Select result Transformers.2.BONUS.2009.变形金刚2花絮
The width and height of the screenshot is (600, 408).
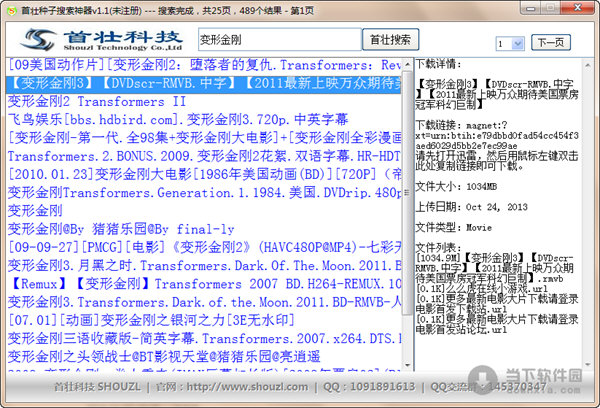204,156
